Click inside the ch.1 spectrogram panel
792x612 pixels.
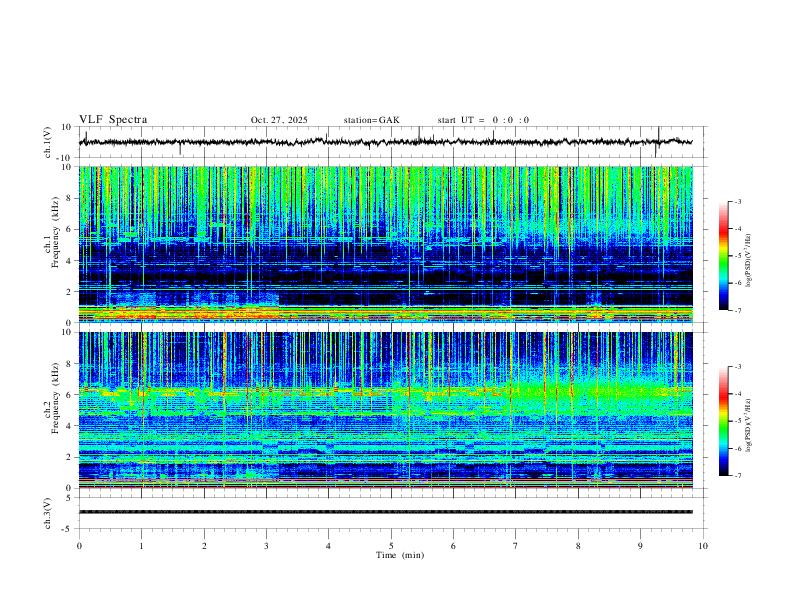386,244
